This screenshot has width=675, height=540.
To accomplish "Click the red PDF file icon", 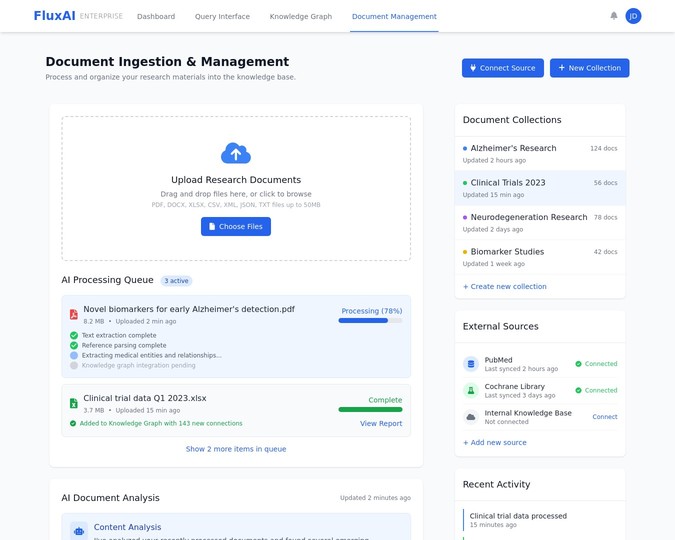I will pyautogui.click(x=74, y=314).
